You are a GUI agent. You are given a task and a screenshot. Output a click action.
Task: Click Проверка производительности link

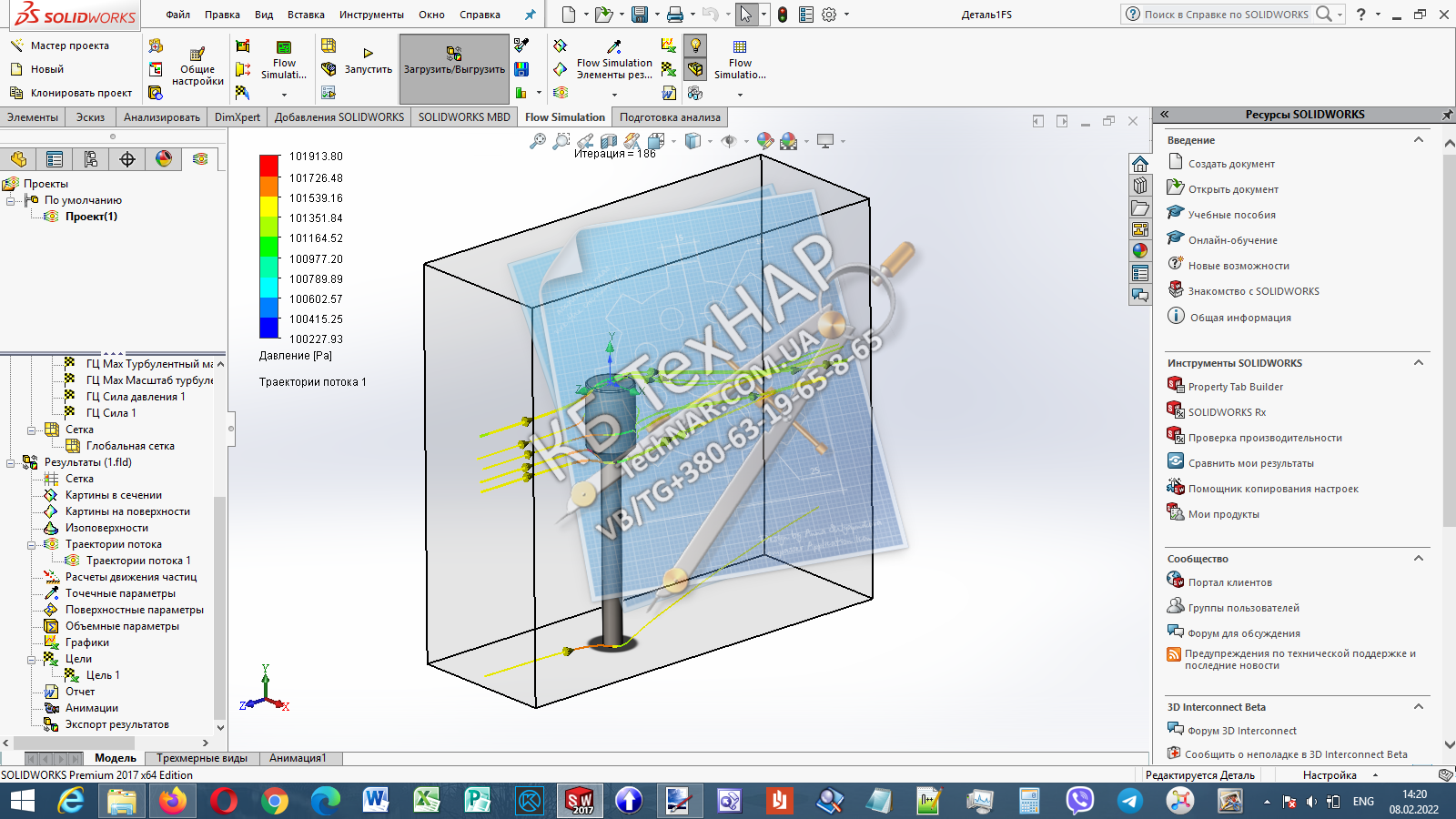[x=1265, y=438]
